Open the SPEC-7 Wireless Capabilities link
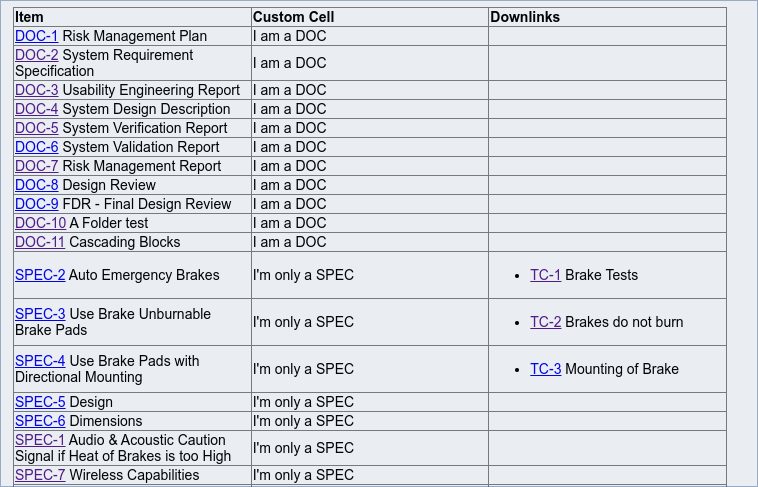The image size is (758, 487). pyautogui.click(x=40, y=475)
